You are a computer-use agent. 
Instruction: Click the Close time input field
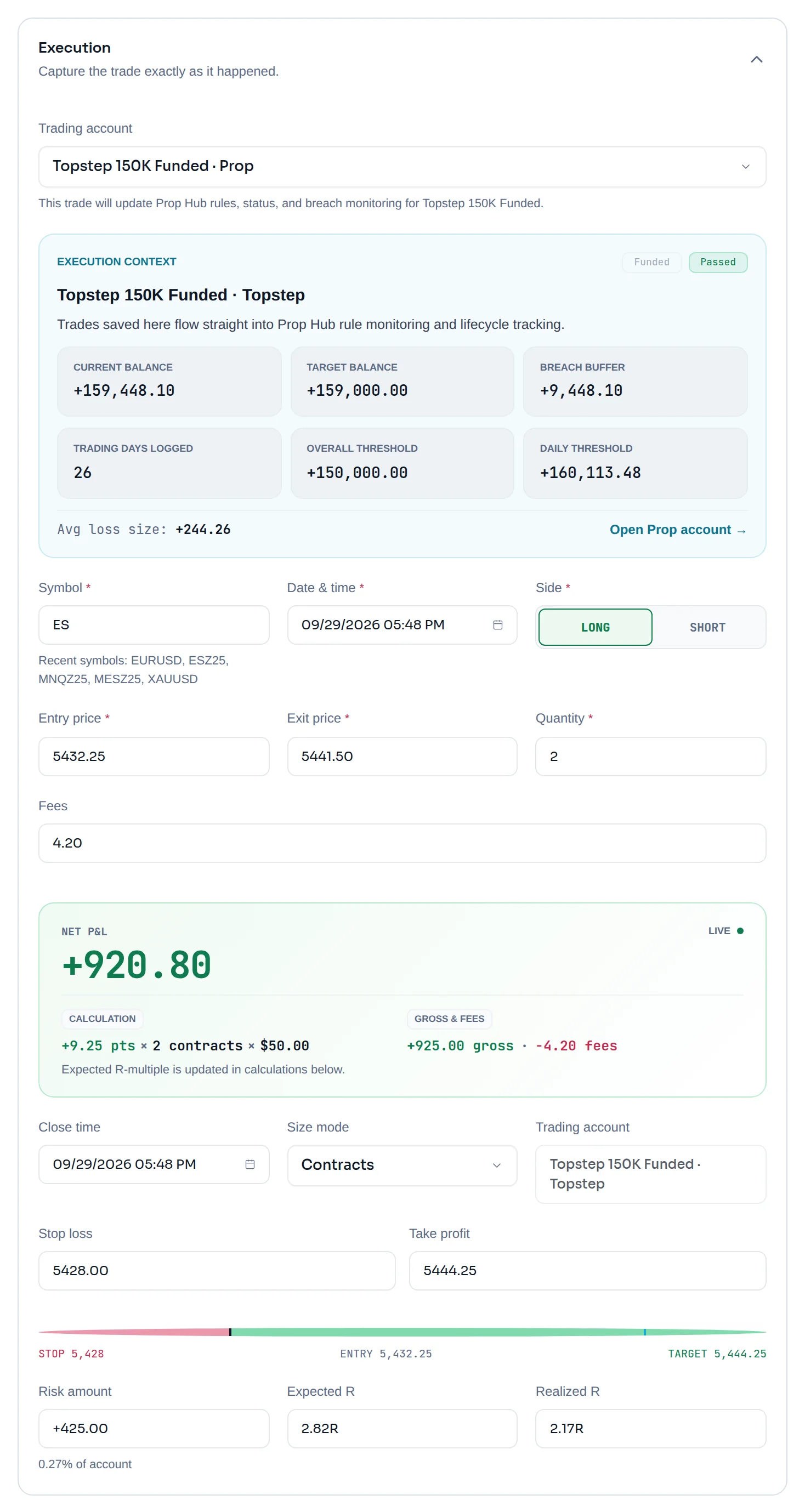154,1164
